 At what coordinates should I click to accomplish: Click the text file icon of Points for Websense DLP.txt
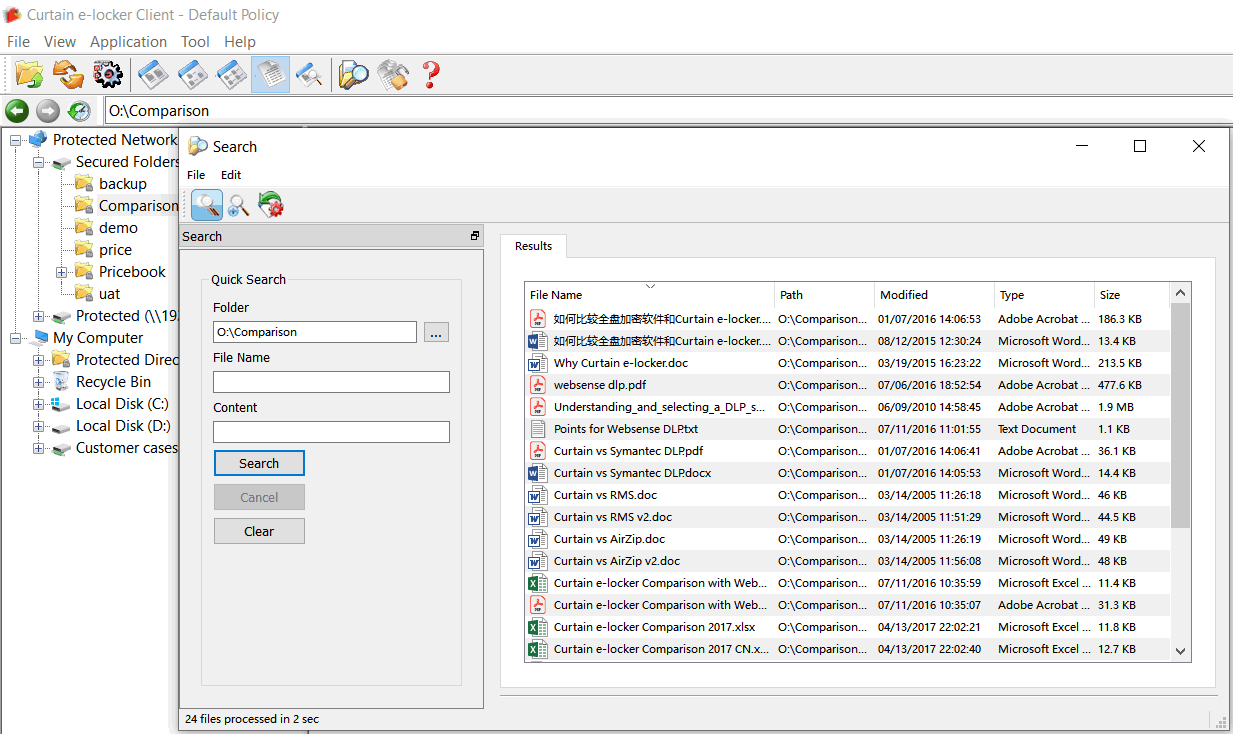[x=537, y=429]
